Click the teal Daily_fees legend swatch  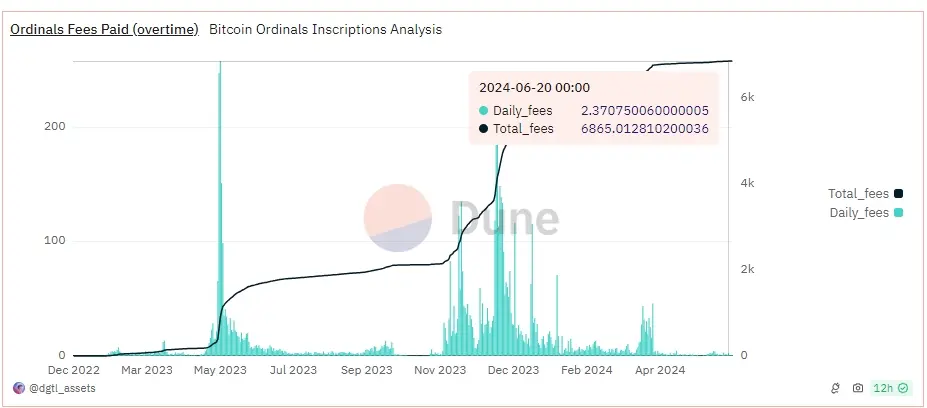point(899,213)
